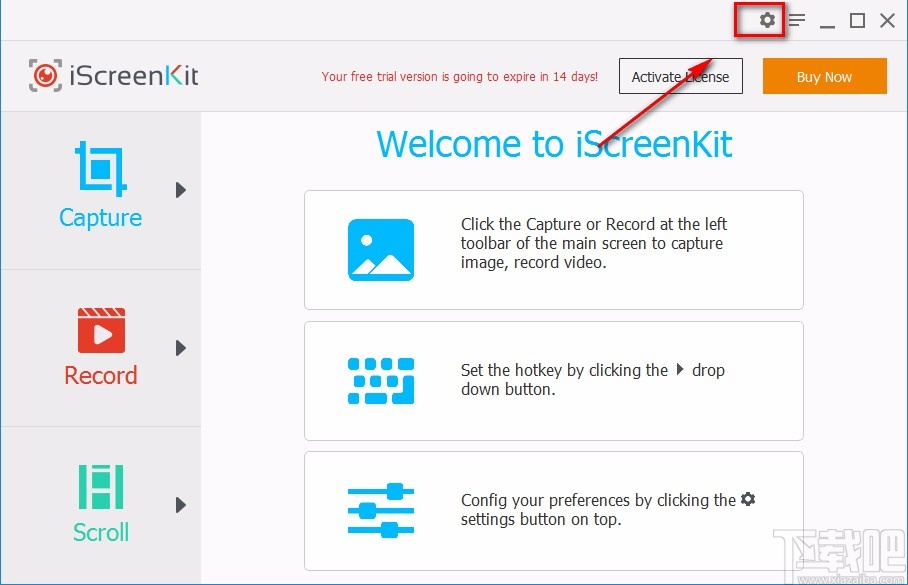Select the Record label in sidebar

(x=101, y=375)
